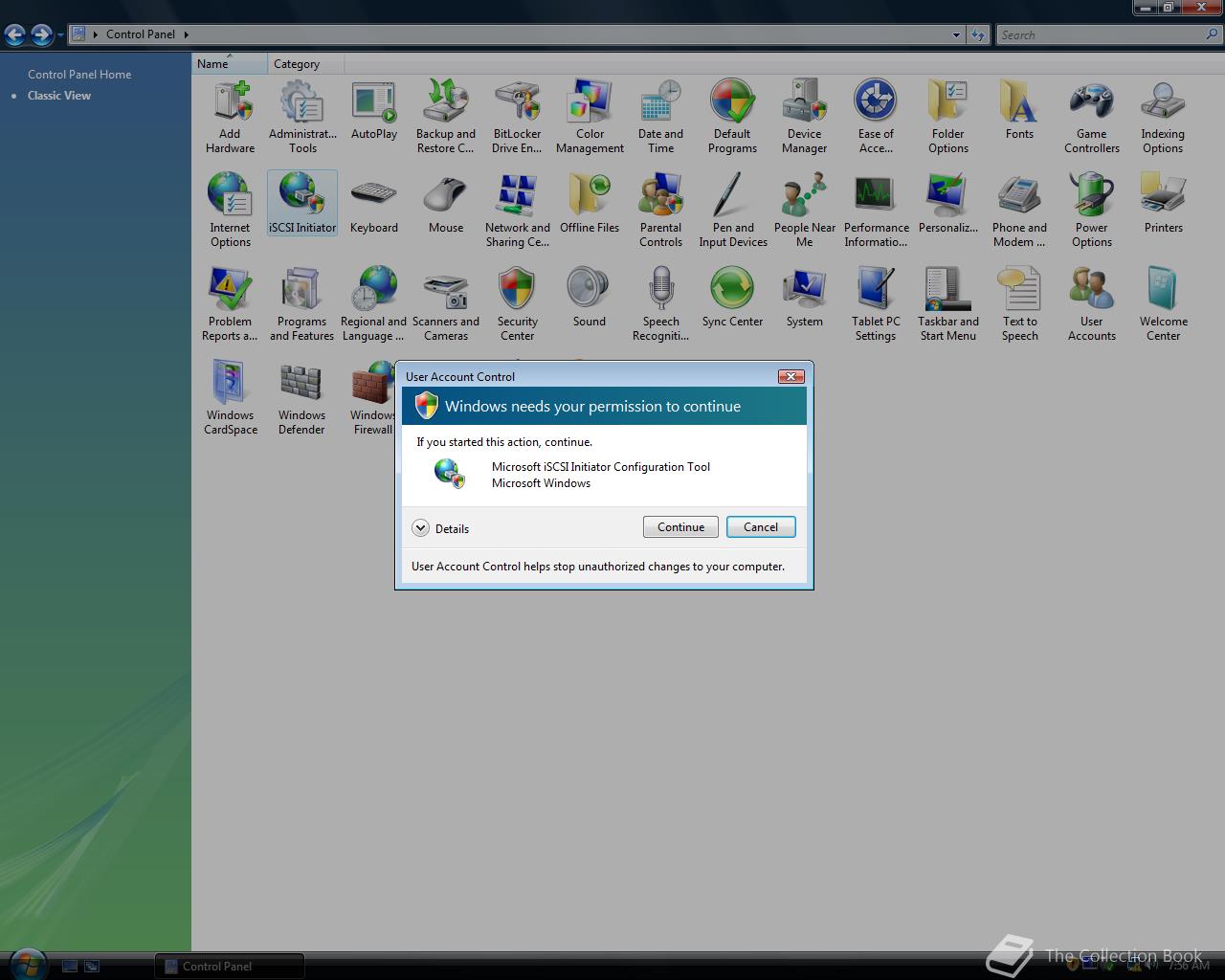Screen dimensions: 1225x980
Task: Open Problem Reports and Solutions icon
Action: [231, 304]
